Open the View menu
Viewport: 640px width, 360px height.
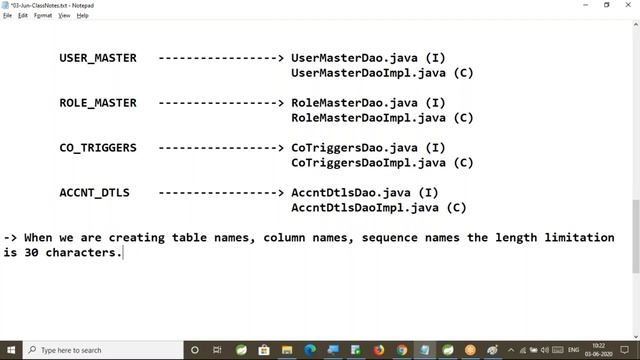[64, 16]
